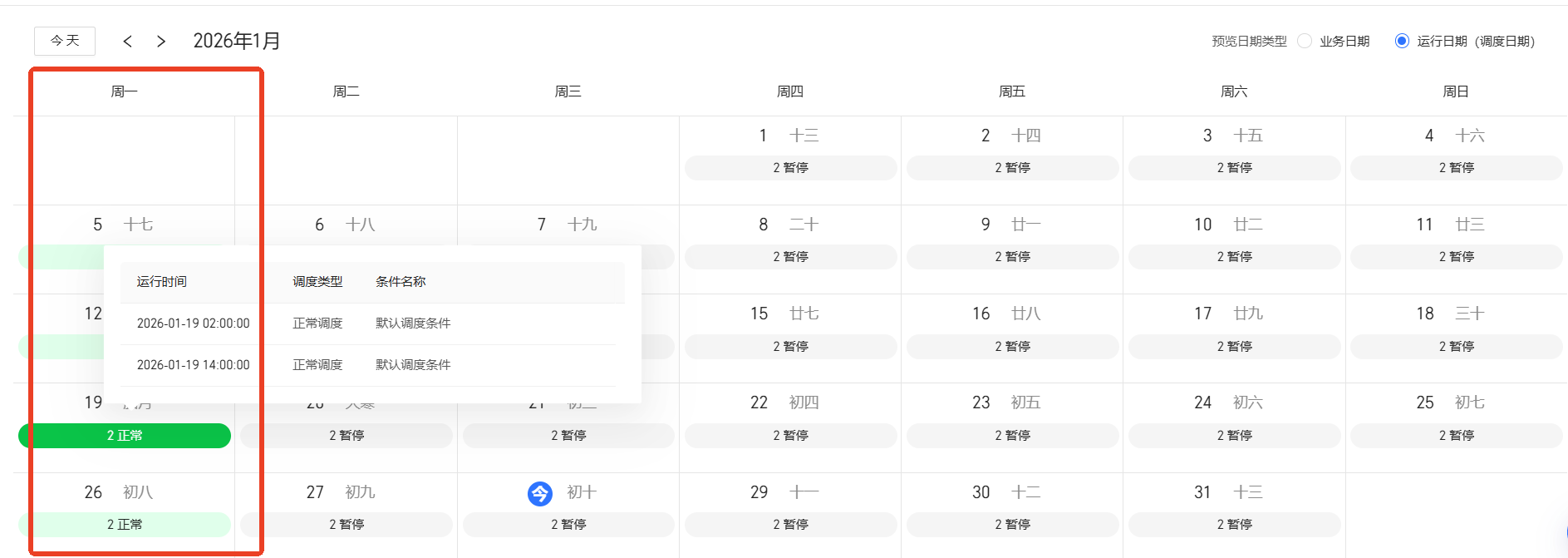Click the blue today marker icon
Screen dimensions: 1568x558
[540, 494]
